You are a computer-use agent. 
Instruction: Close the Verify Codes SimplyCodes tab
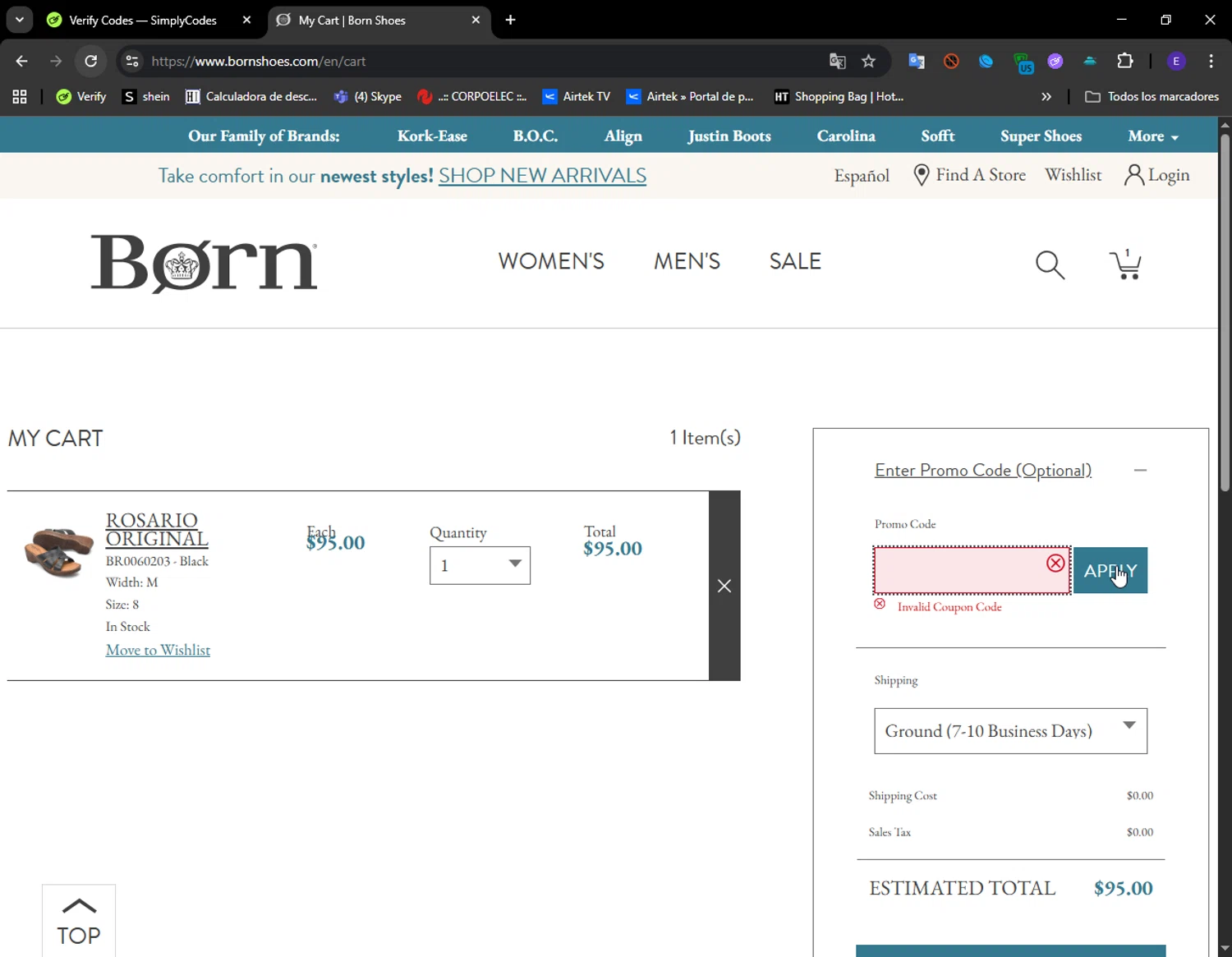coord(246,20)
